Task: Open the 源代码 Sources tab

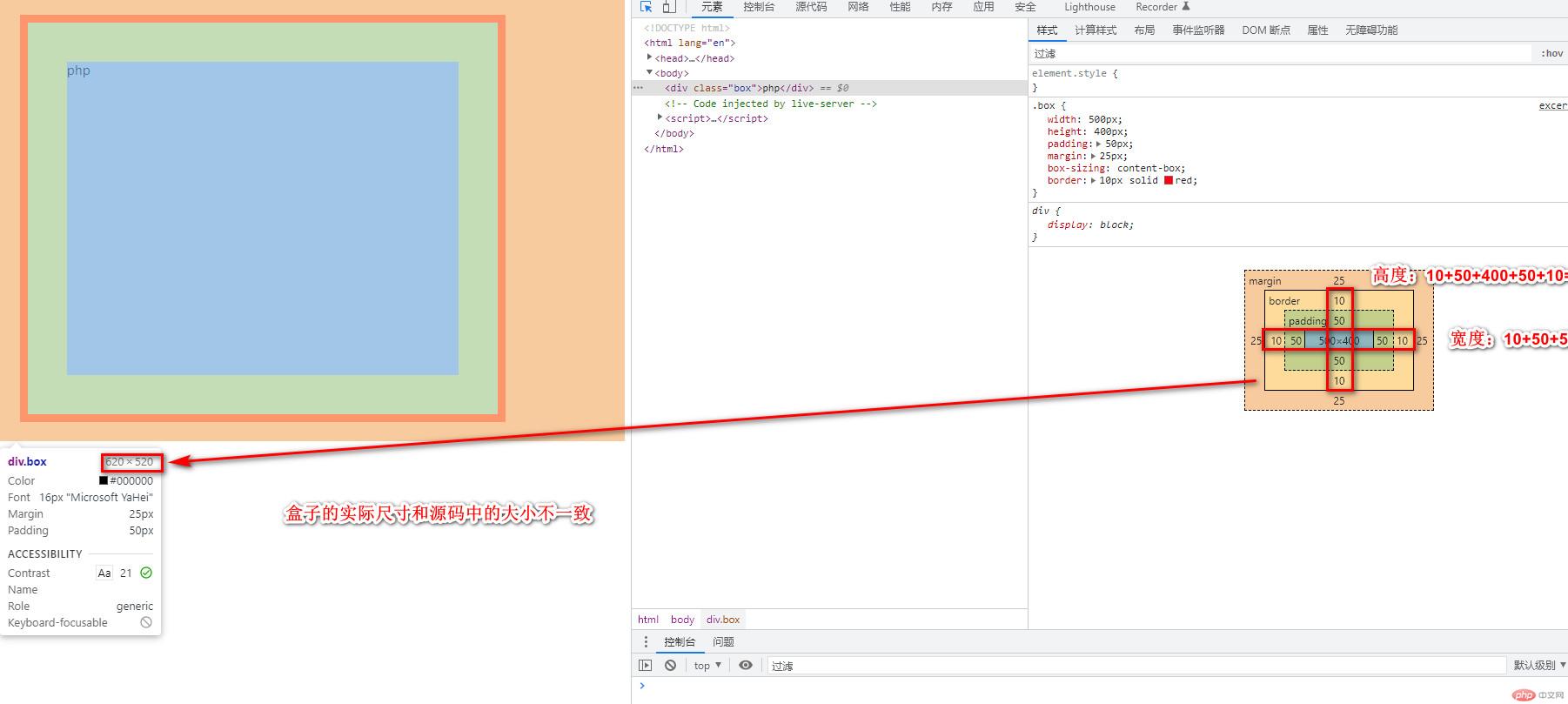Action: pyautogui.click(x=811, y=7)
